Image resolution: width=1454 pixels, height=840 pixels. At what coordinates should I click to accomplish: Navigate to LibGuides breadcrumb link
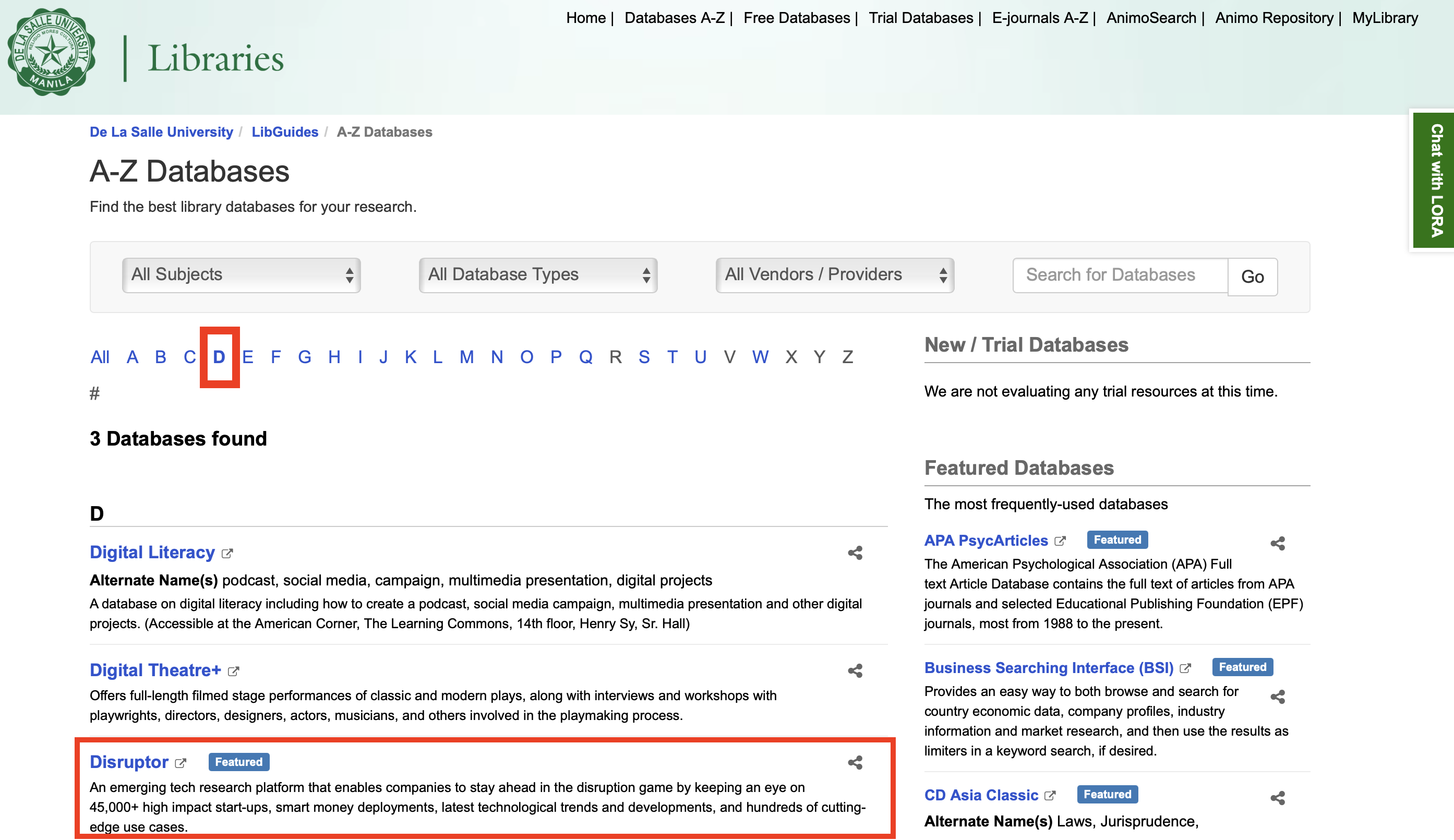point(284,131)
